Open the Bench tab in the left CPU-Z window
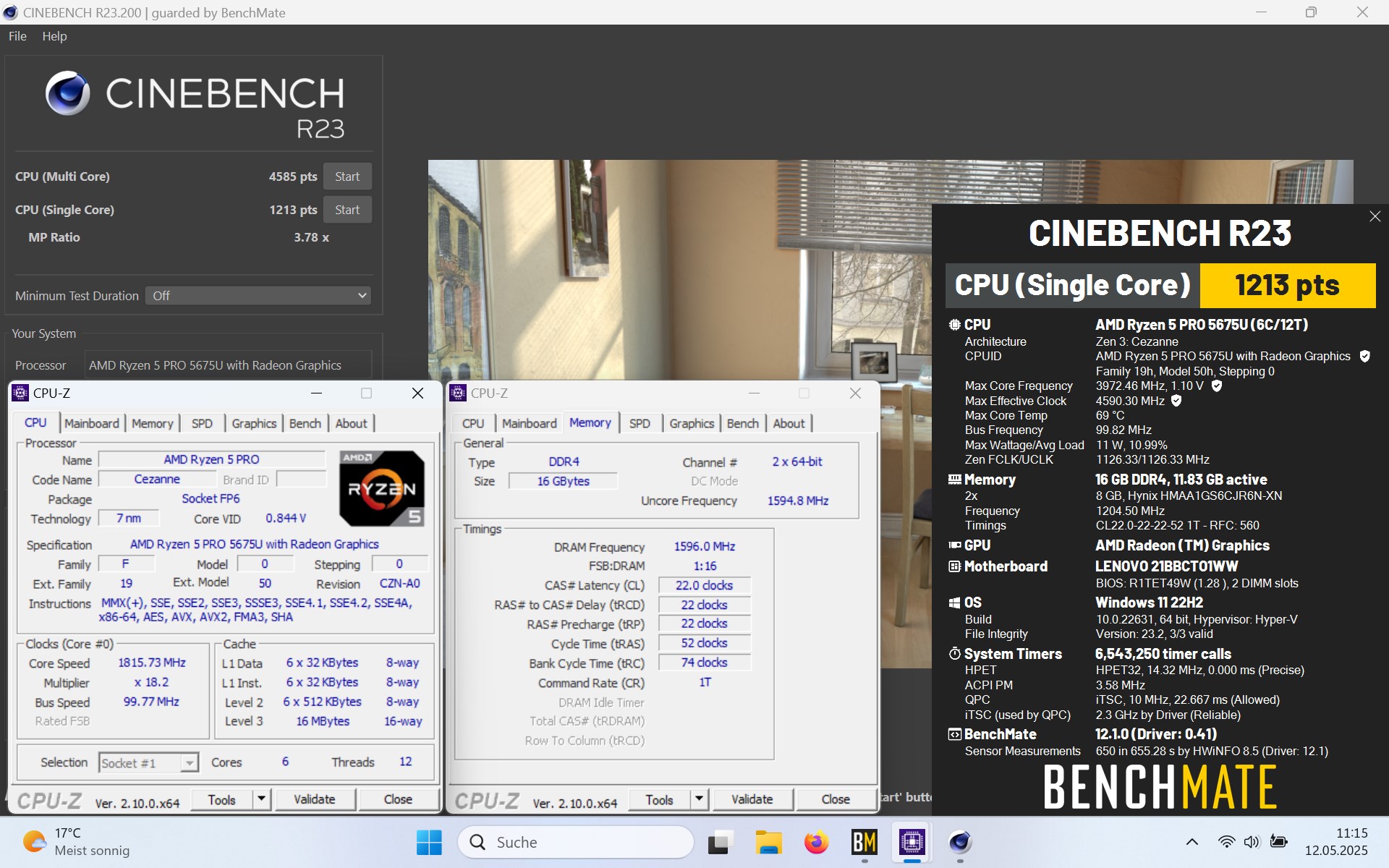Viewport: 1389px width, 868px height. point(305,423)
